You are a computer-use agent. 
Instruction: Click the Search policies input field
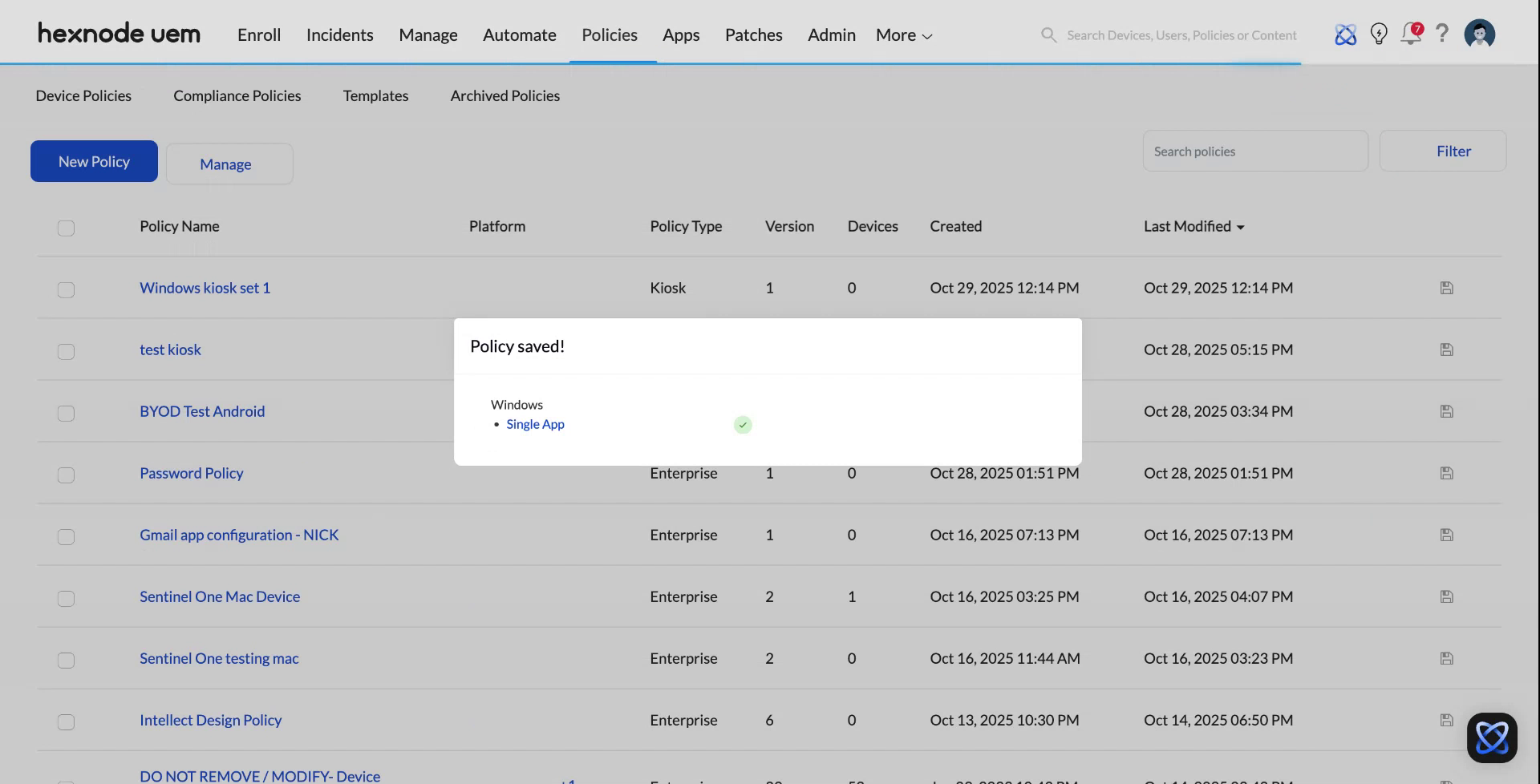[1255, 151]
